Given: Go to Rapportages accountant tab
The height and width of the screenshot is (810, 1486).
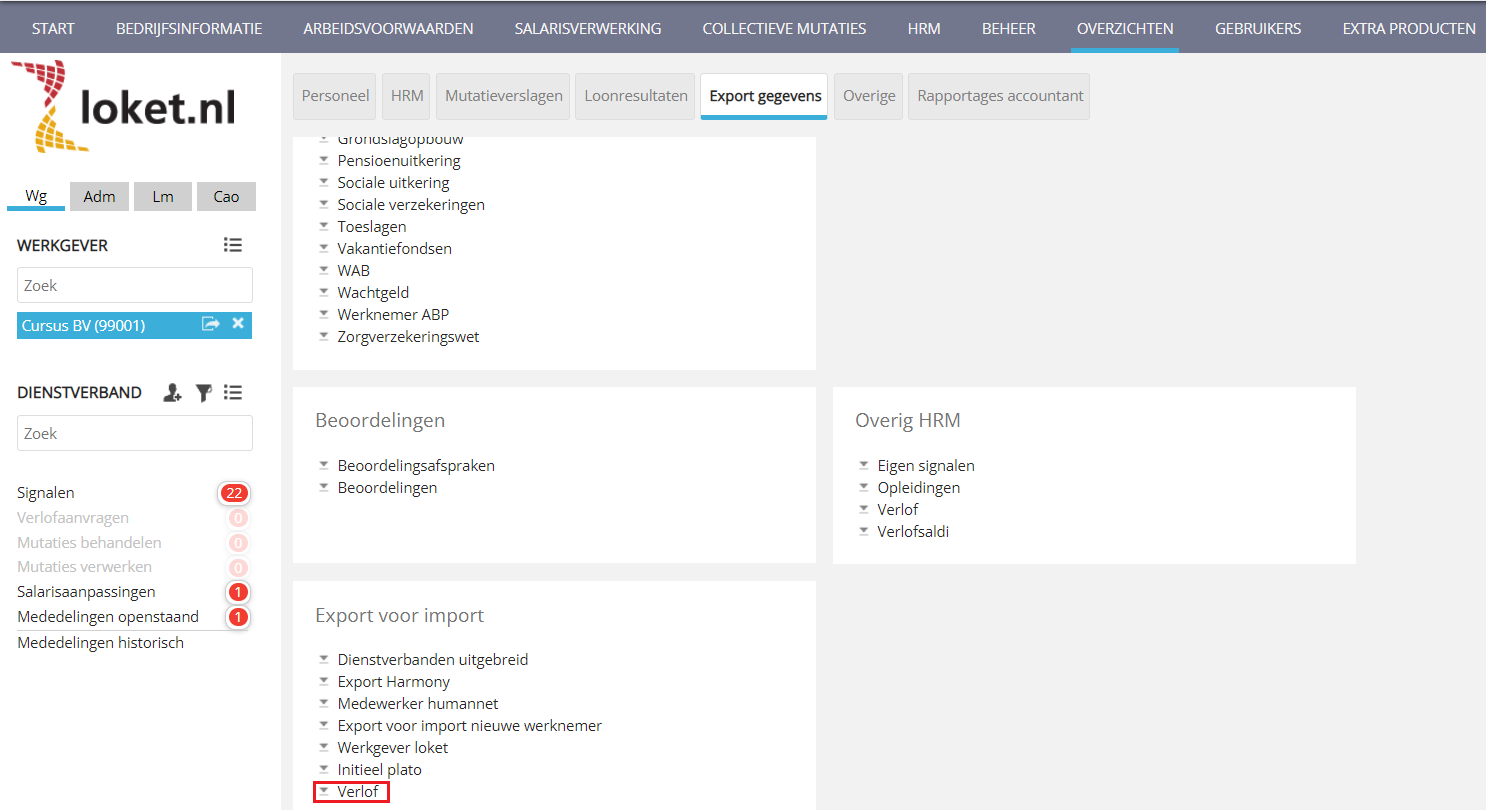Looking at the screenshot, I should click(999, 96).
